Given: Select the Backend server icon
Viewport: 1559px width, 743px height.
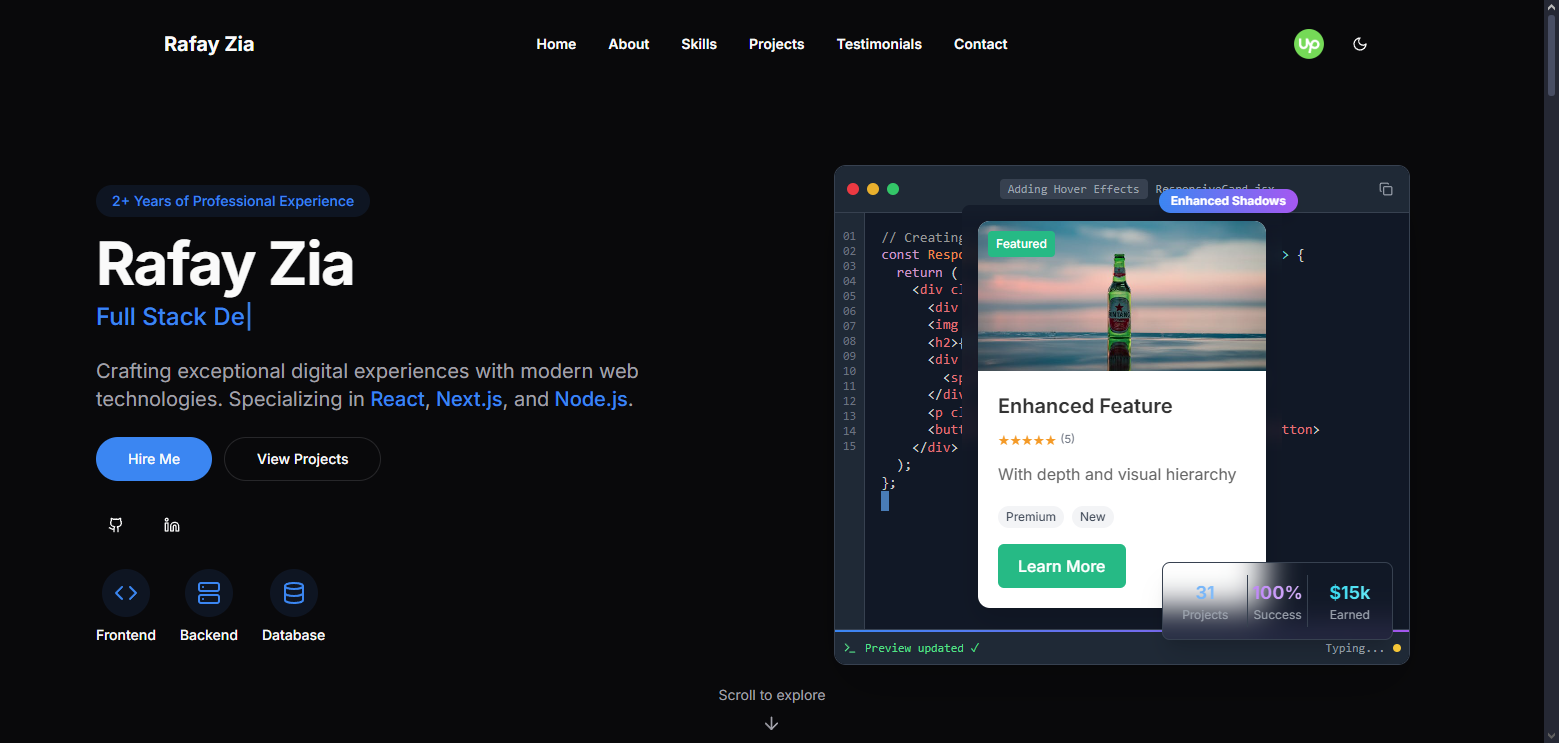Looking at the screenshot, I should click(208, 592).
